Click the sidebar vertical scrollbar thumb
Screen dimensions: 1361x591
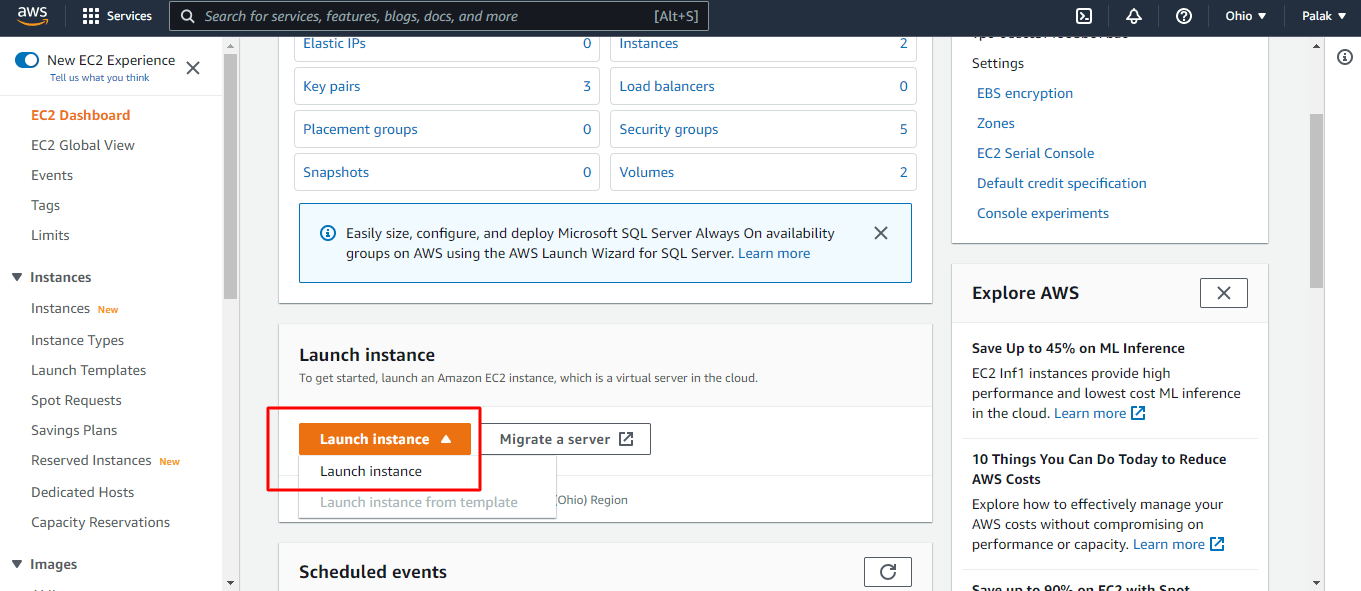point(230,176)
